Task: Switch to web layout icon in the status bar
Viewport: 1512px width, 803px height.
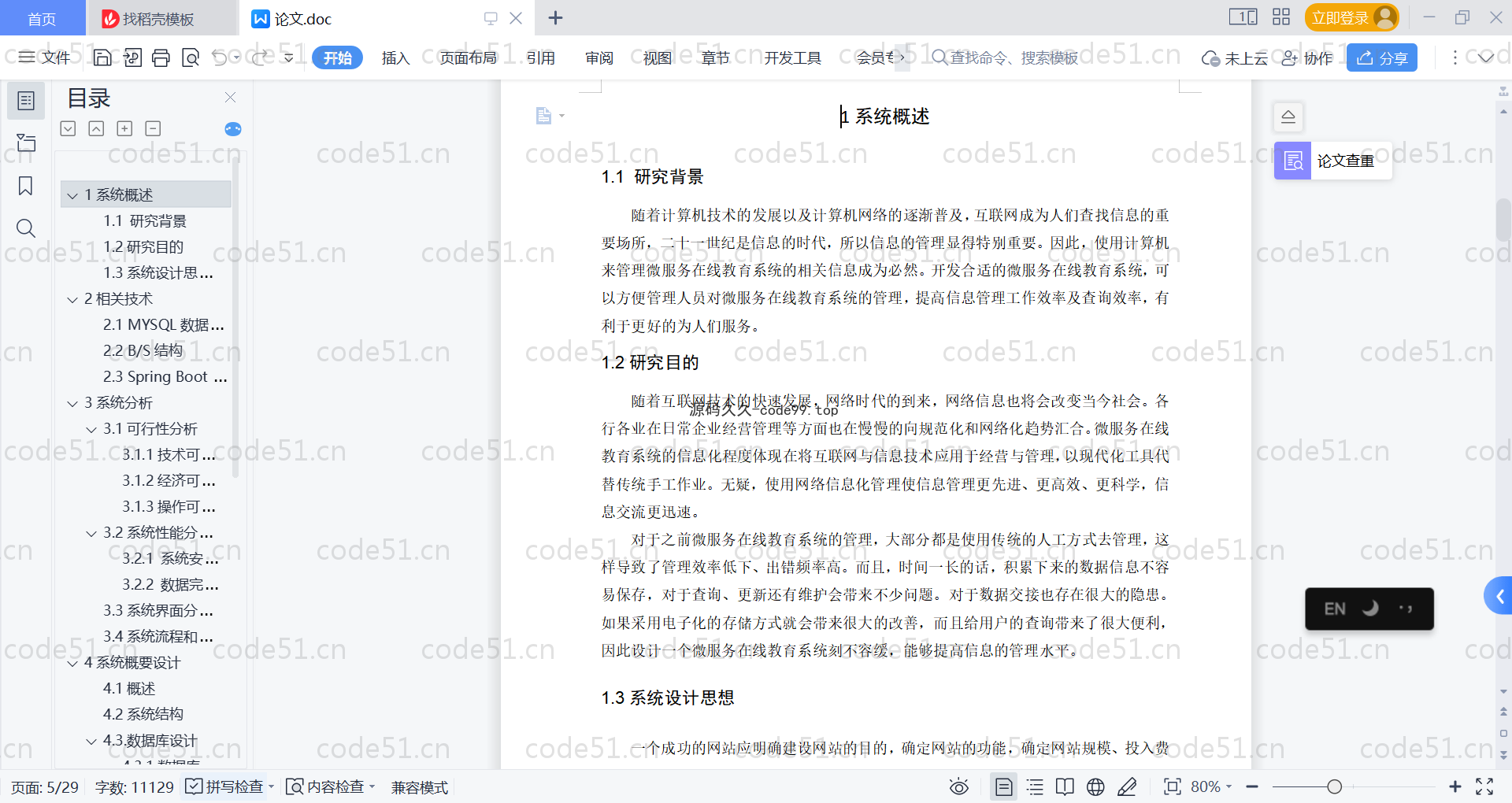Action: point(1095,786)
